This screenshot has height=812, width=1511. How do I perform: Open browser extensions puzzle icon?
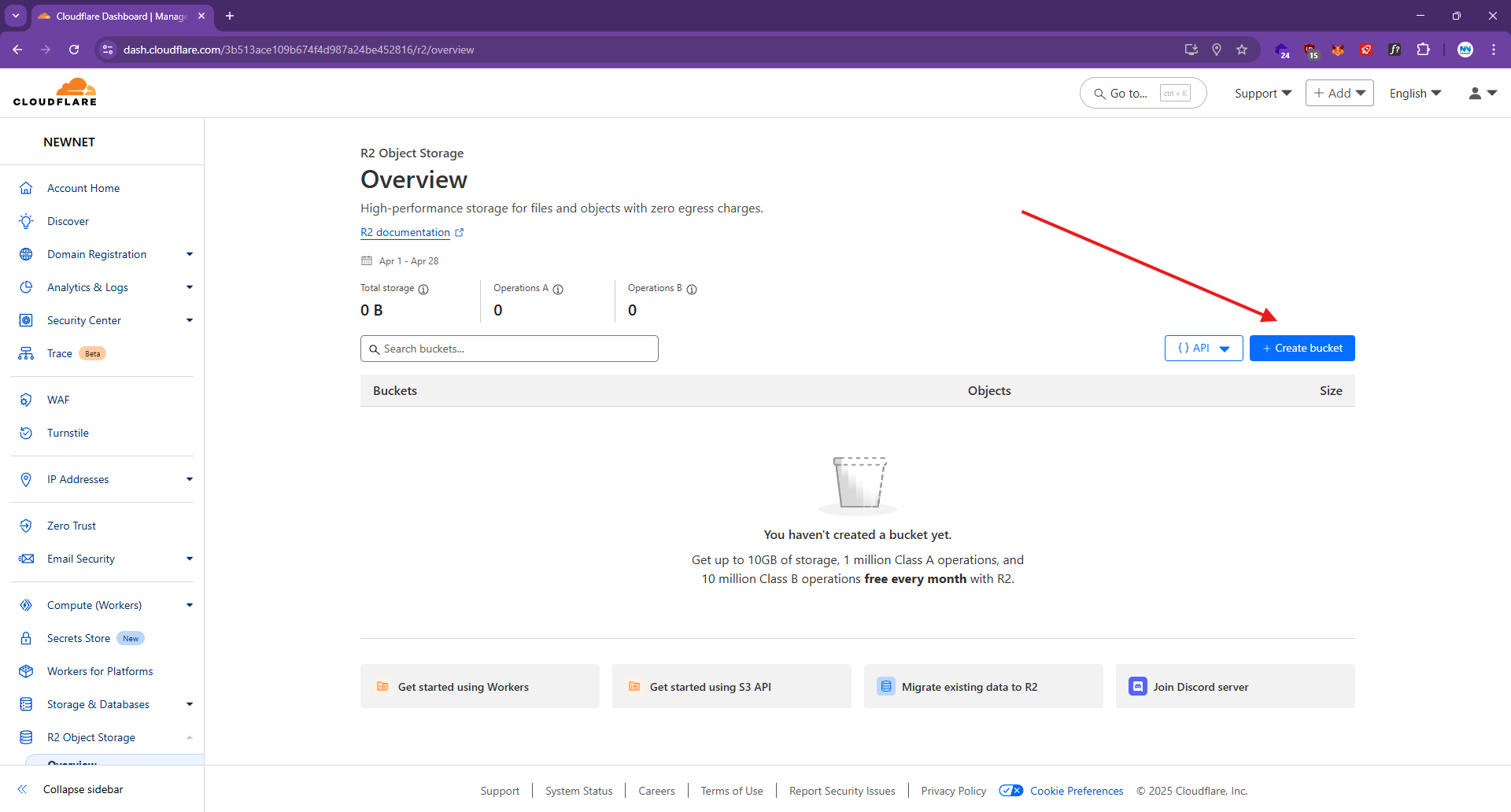[1423, 50]
